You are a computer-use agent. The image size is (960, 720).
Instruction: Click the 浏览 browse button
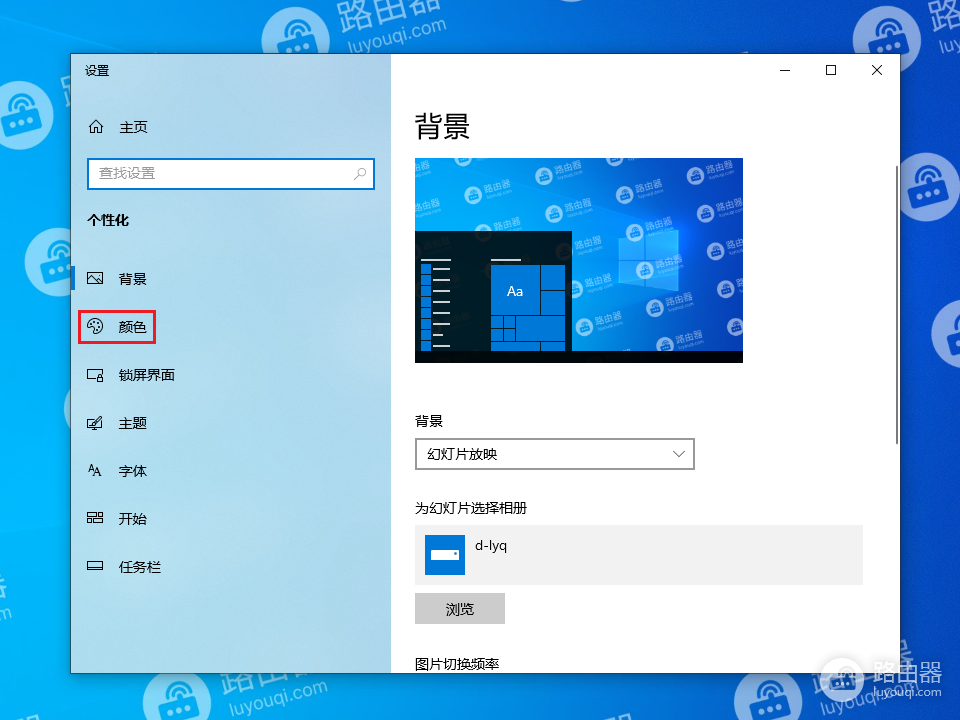tap(460, 609)
